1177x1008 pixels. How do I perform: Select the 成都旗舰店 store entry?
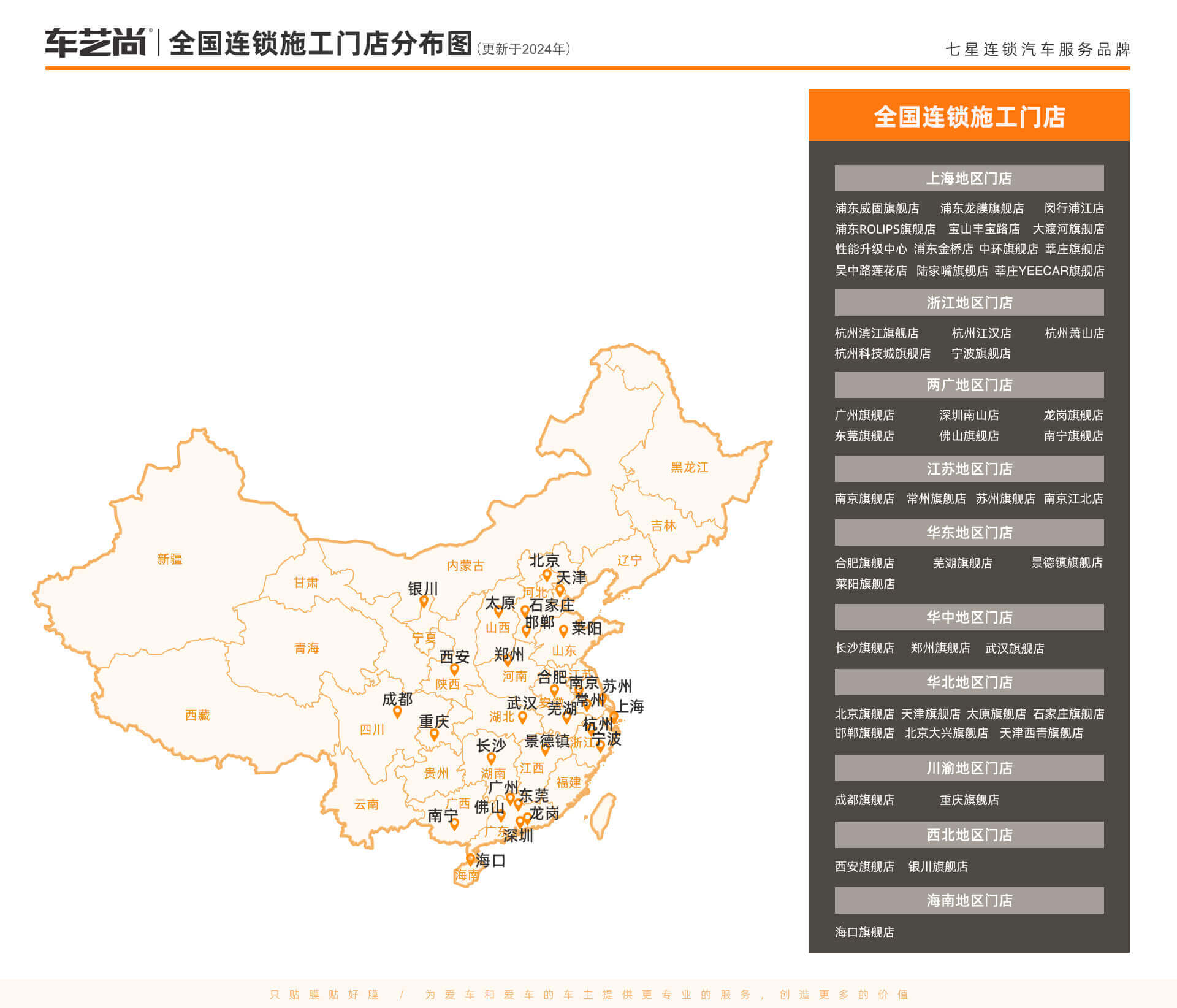(864, 800)
